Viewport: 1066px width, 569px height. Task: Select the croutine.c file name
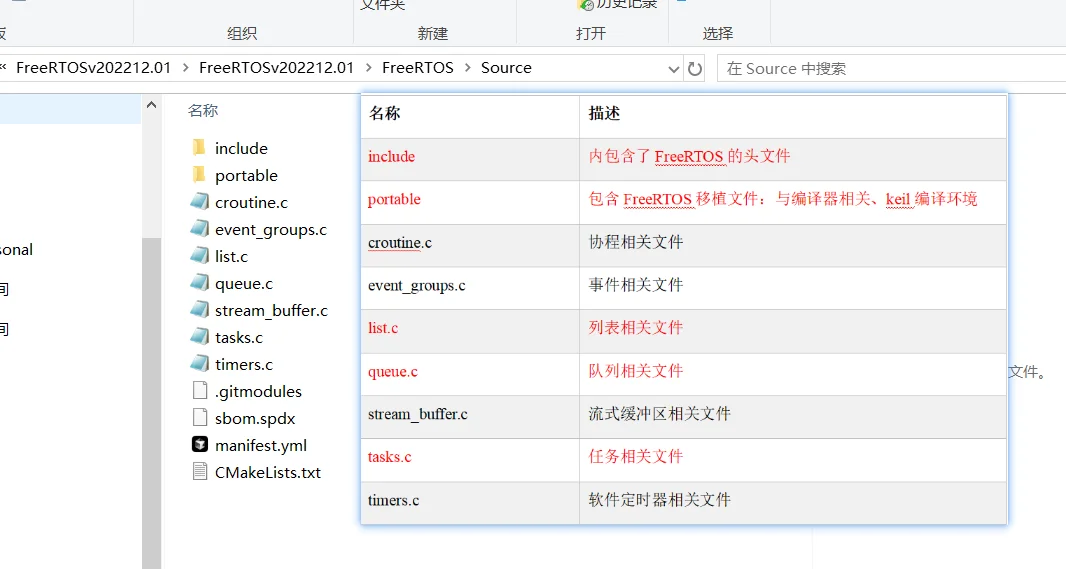point(252,203)
